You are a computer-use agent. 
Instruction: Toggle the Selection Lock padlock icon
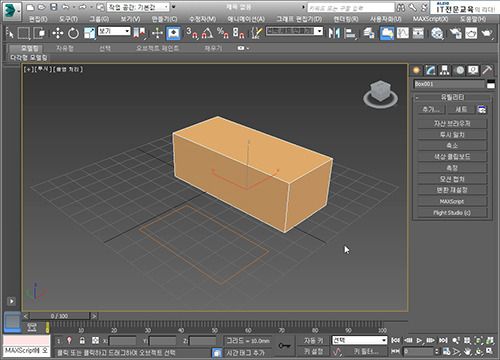(82, 340)
